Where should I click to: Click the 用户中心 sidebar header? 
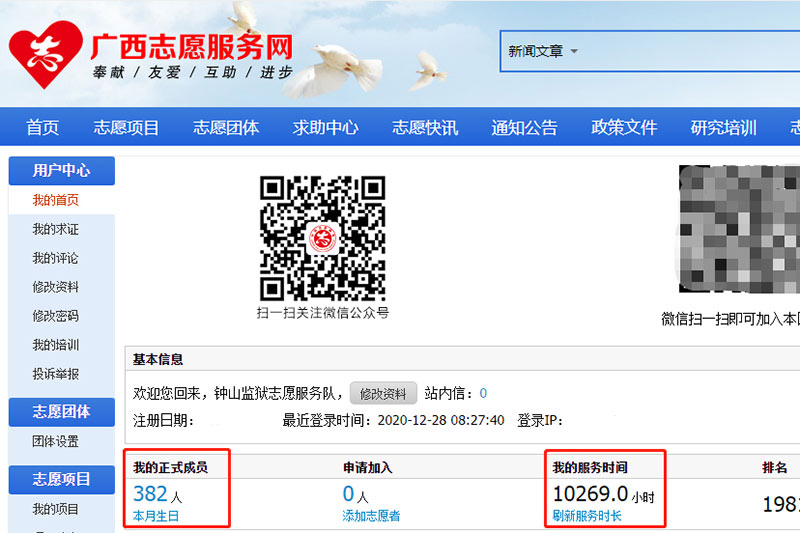point(62,170)
